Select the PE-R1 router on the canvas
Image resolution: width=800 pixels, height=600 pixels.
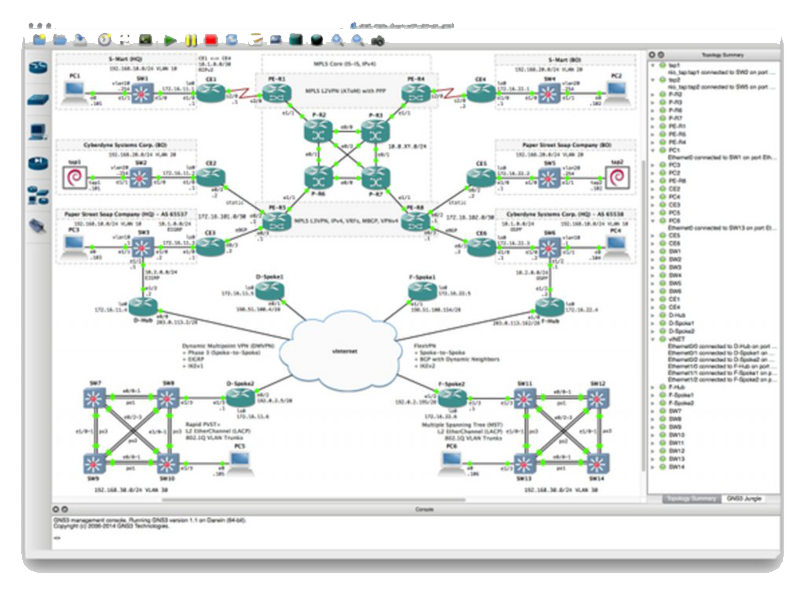(x=277, y=94)
